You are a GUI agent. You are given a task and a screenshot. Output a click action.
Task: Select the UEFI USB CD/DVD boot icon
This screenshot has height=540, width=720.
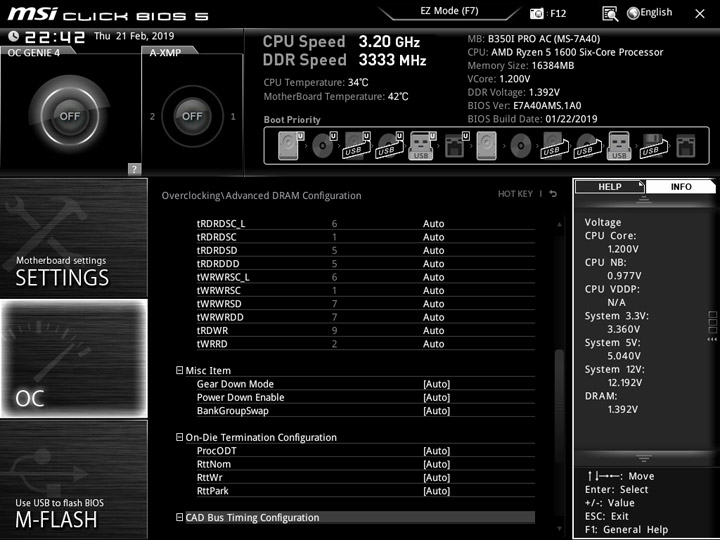click(389, 146)
